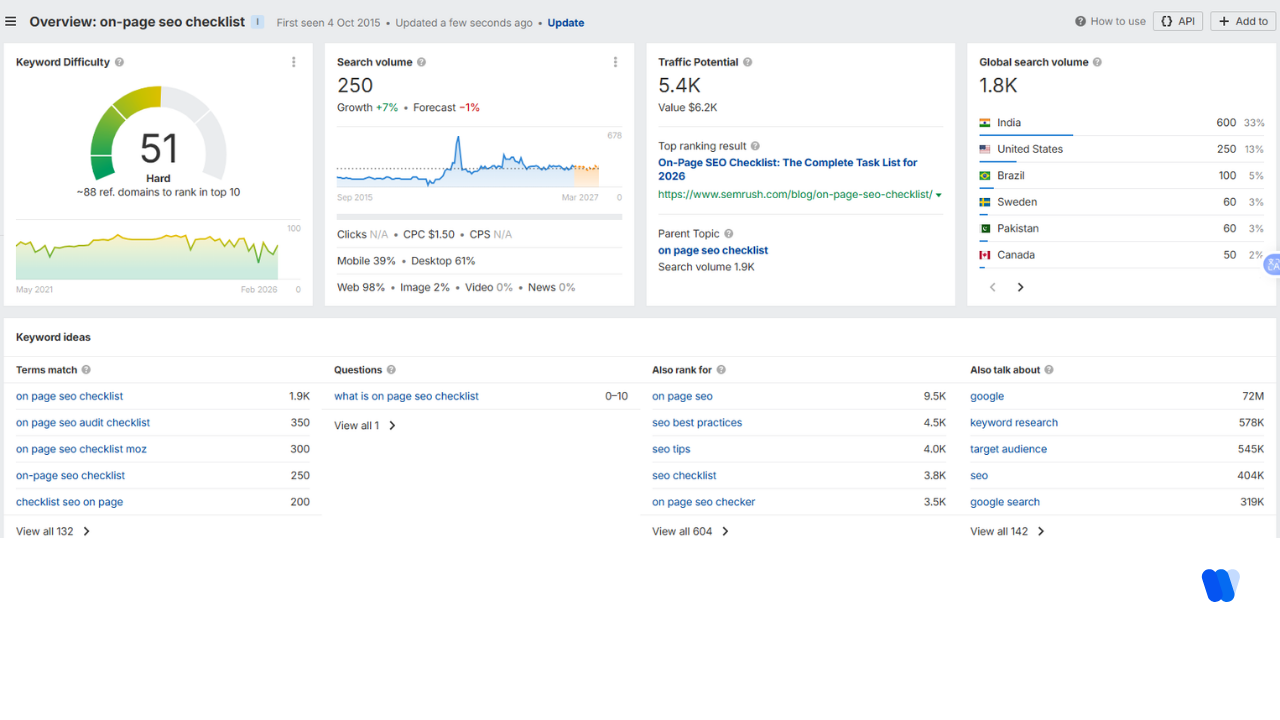
Task: Click the right chevron to see more countries
Action: [1020, 287]
